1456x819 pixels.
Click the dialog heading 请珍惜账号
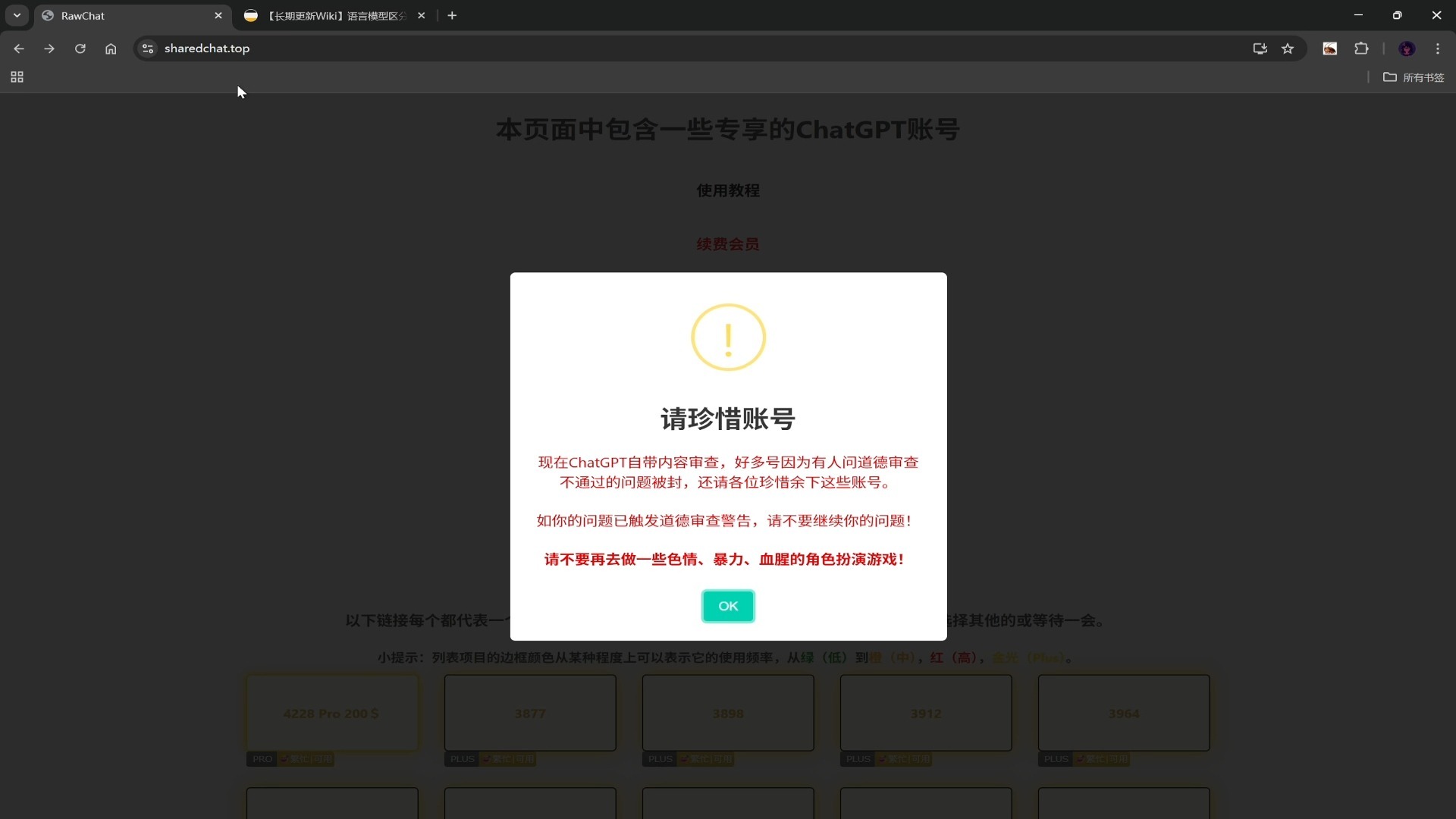point(728,419)
